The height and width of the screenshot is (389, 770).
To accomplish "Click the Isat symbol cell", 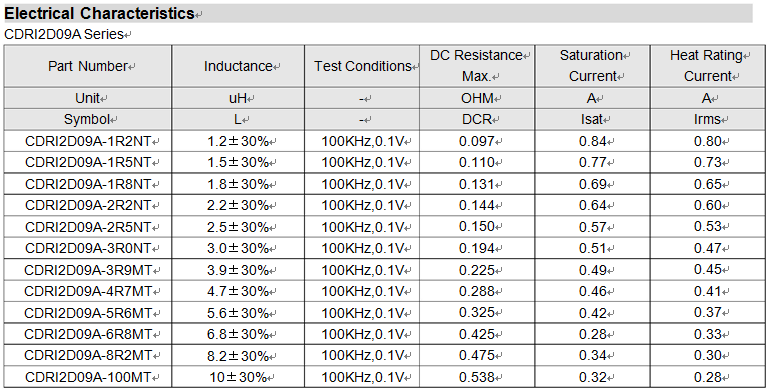I will coord(592,119).
